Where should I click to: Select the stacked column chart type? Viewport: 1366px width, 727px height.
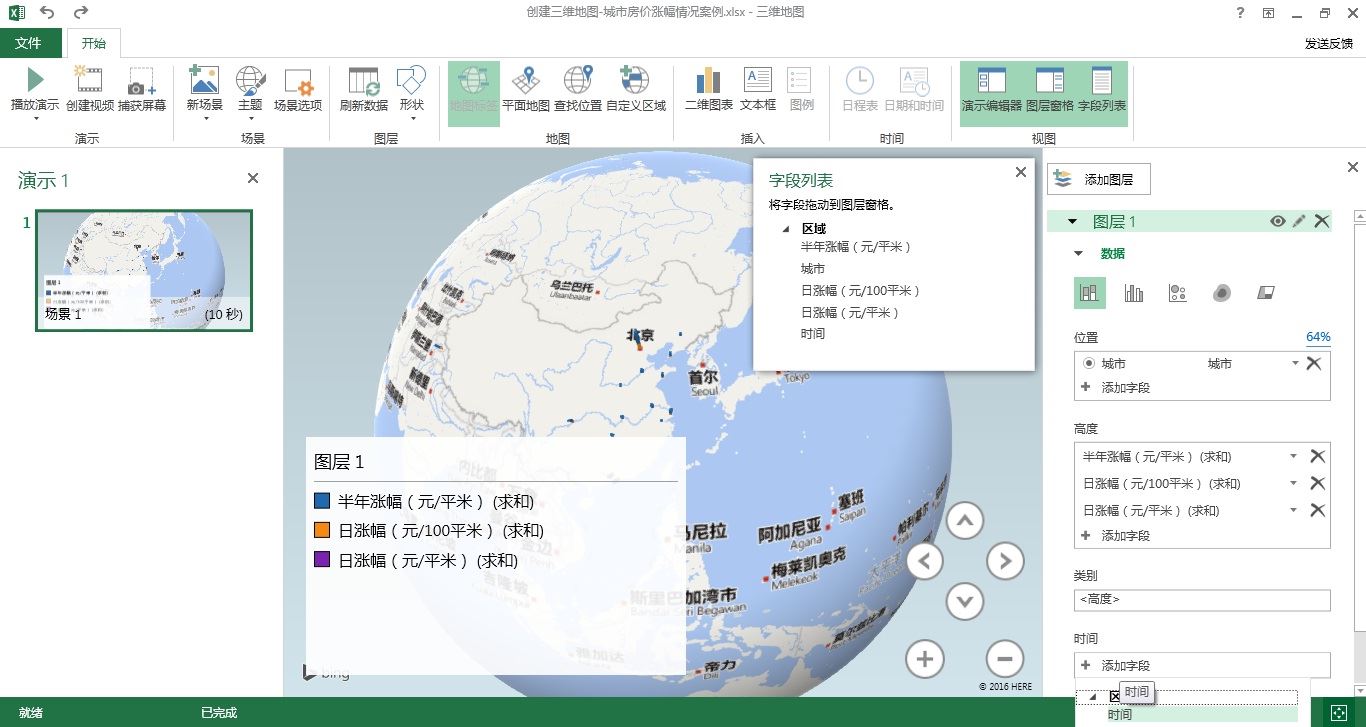(1090, 293)
